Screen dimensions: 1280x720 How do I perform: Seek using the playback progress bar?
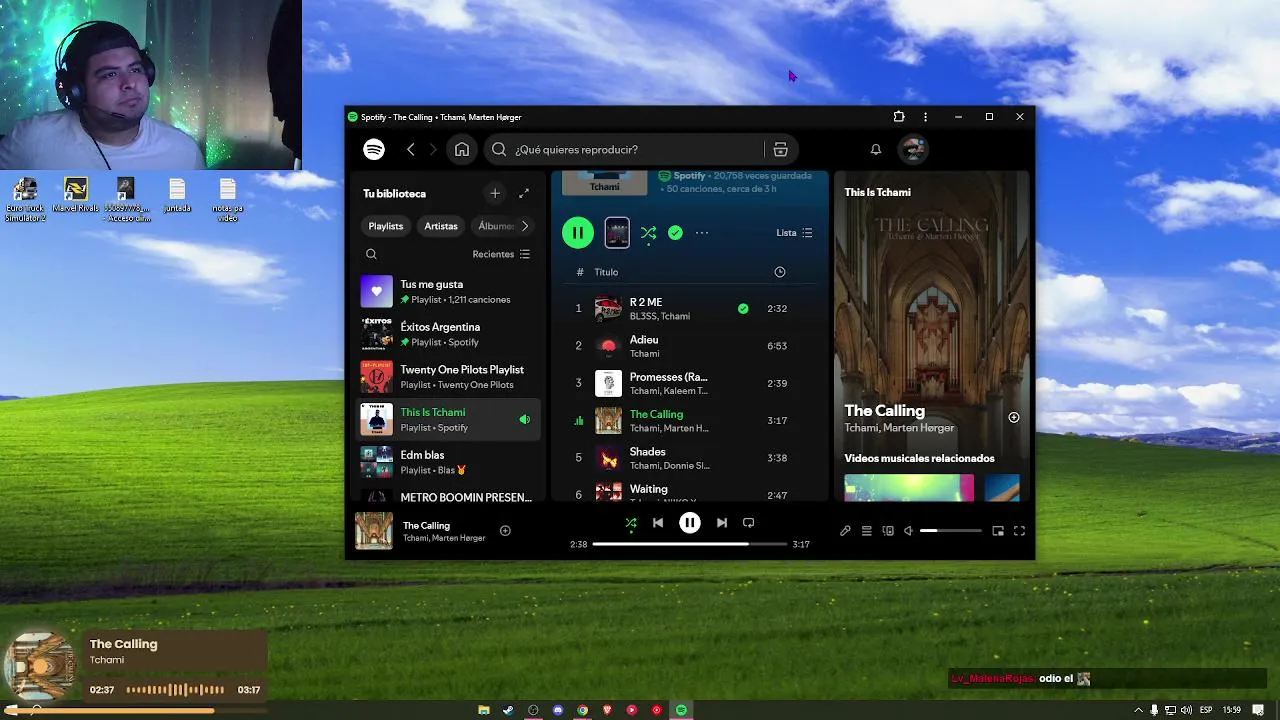(x=689, y=544)
